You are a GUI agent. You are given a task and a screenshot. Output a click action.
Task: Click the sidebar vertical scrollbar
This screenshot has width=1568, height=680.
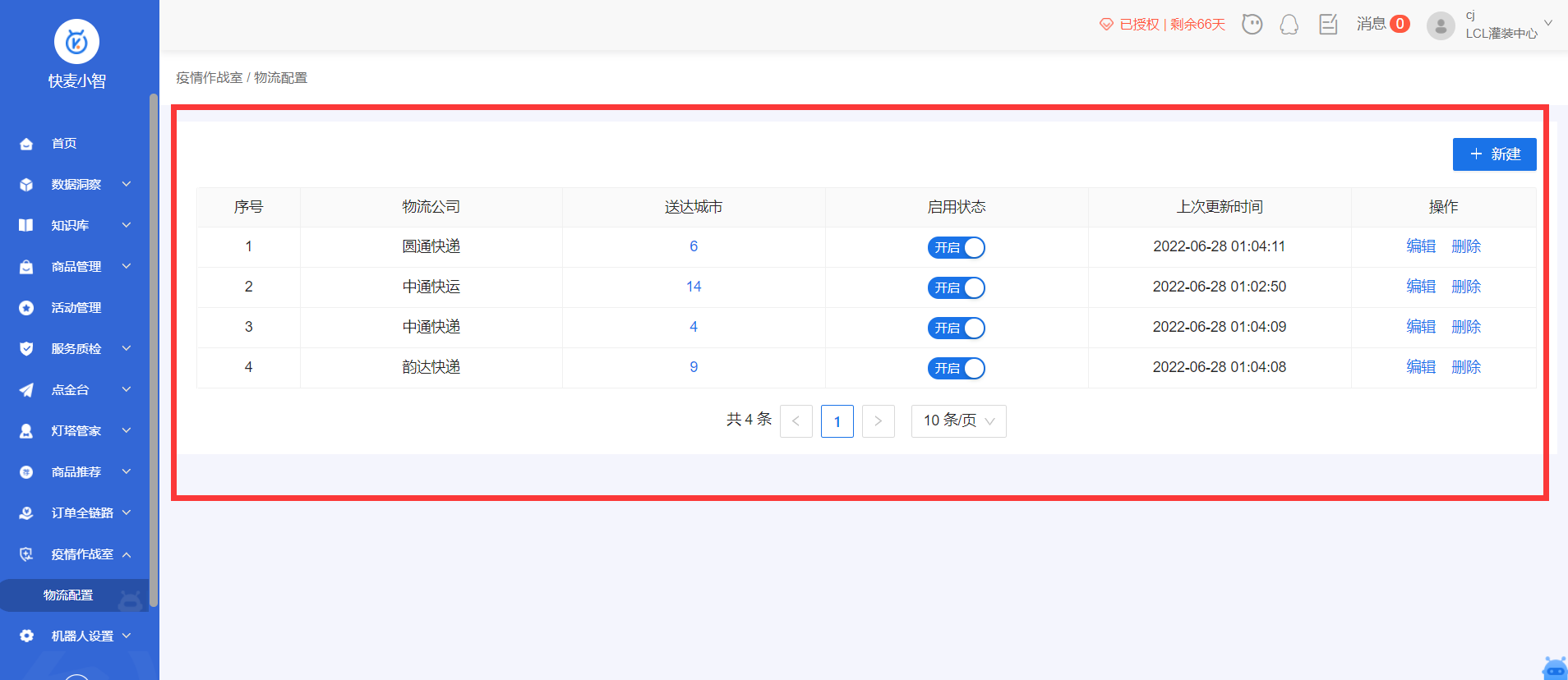154,351
